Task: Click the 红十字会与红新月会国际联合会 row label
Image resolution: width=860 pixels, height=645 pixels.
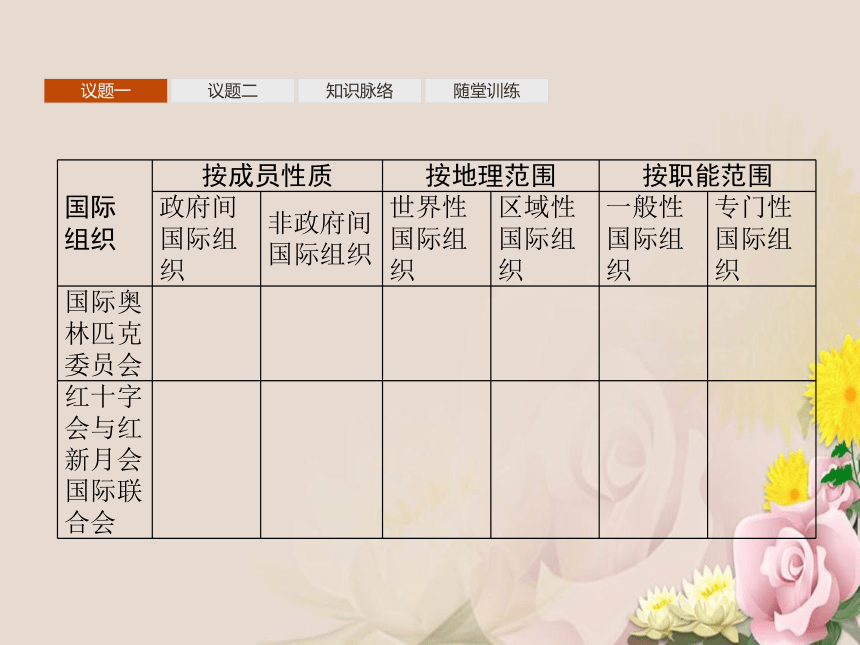Action: click(x=105, y=460)
